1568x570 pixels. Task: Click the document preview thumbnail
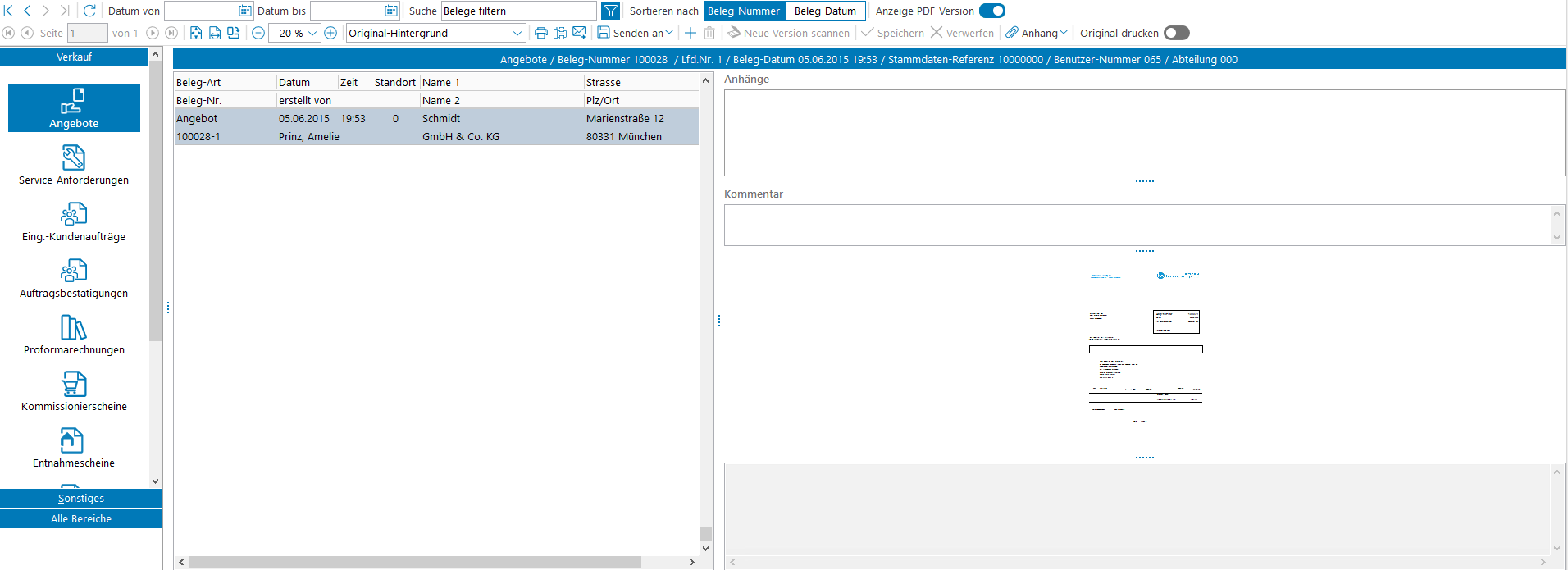[x=1145, y=344]
